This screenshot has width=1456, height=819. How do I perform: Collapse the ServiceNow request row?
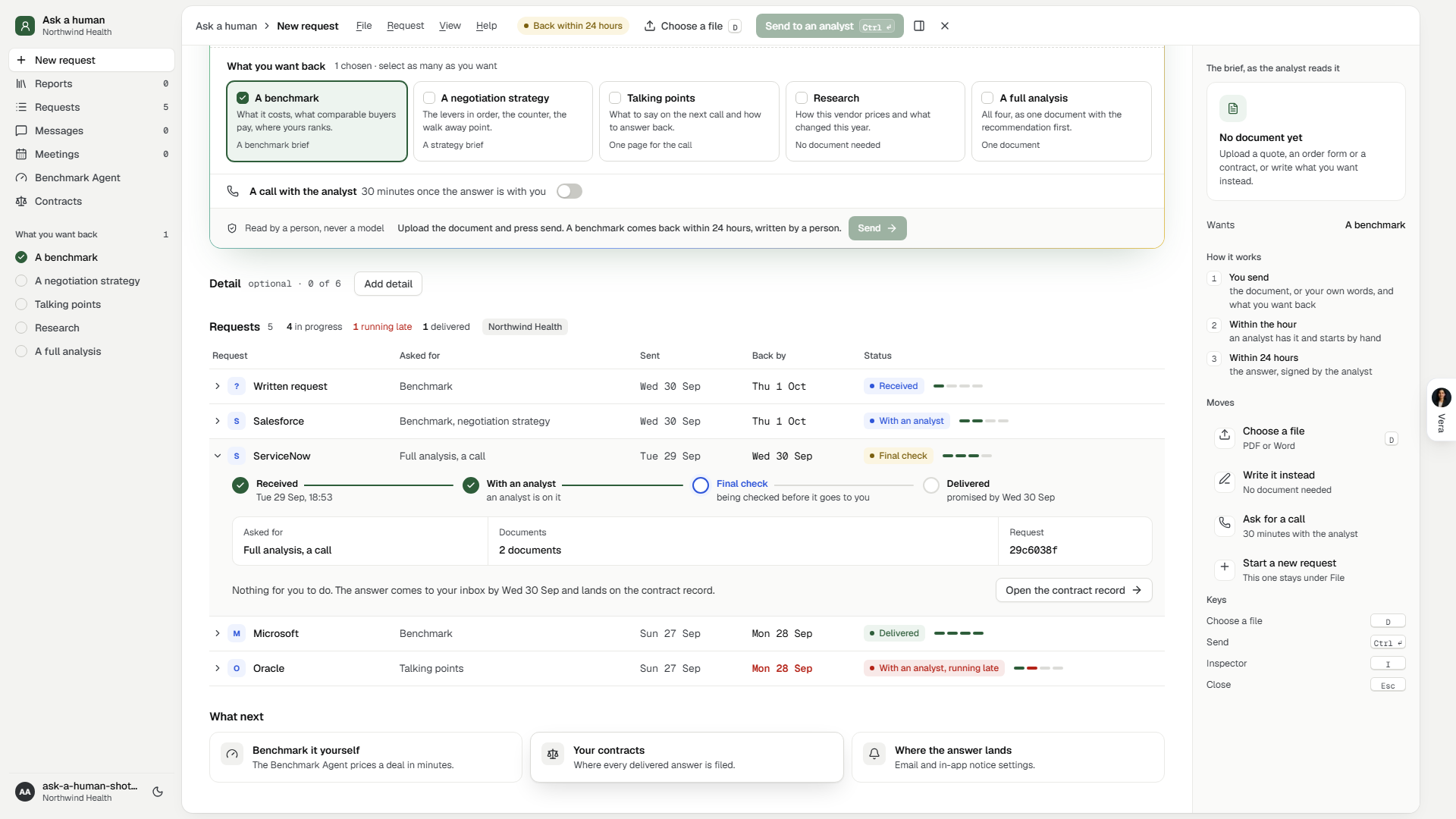(x=218, y=456)
